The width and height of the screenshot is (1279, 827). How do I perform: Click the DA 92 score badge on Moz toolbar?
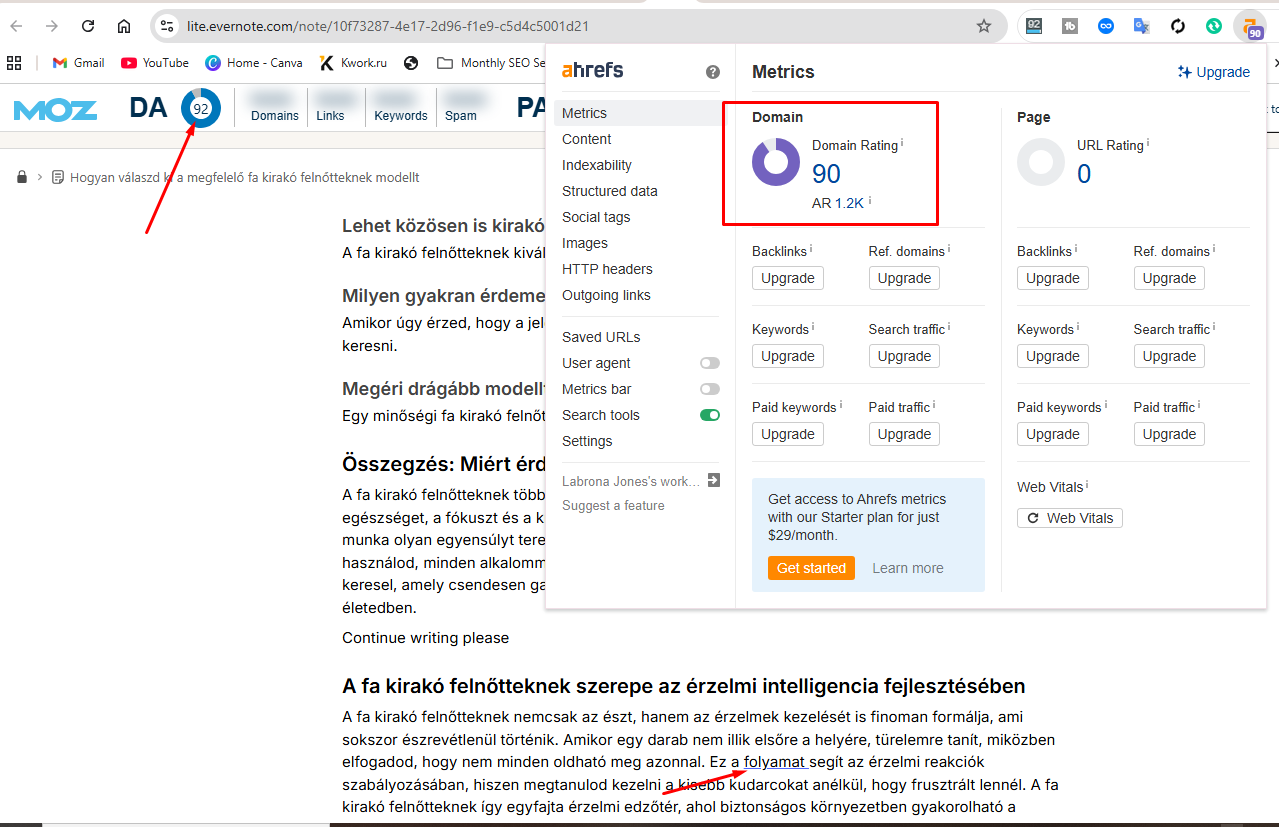[x=201, y=108]
